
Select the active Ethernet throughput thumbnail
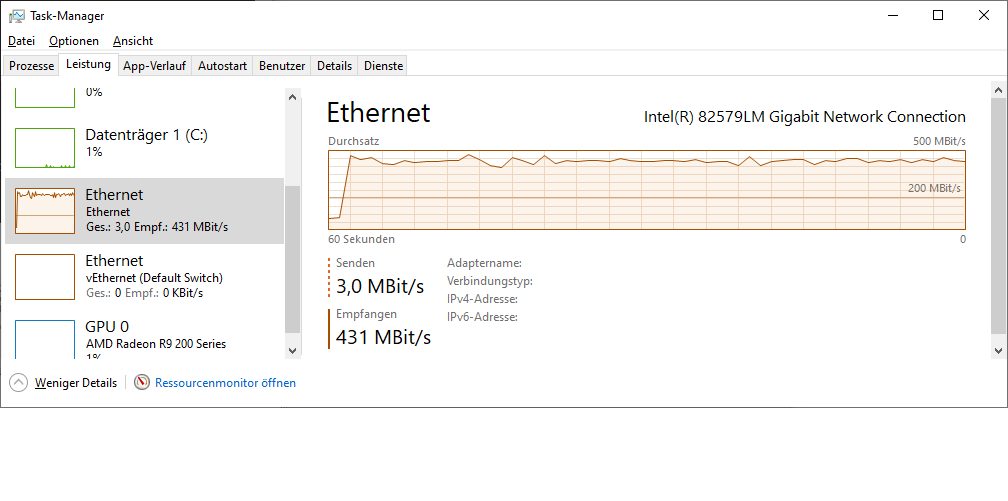46,210
